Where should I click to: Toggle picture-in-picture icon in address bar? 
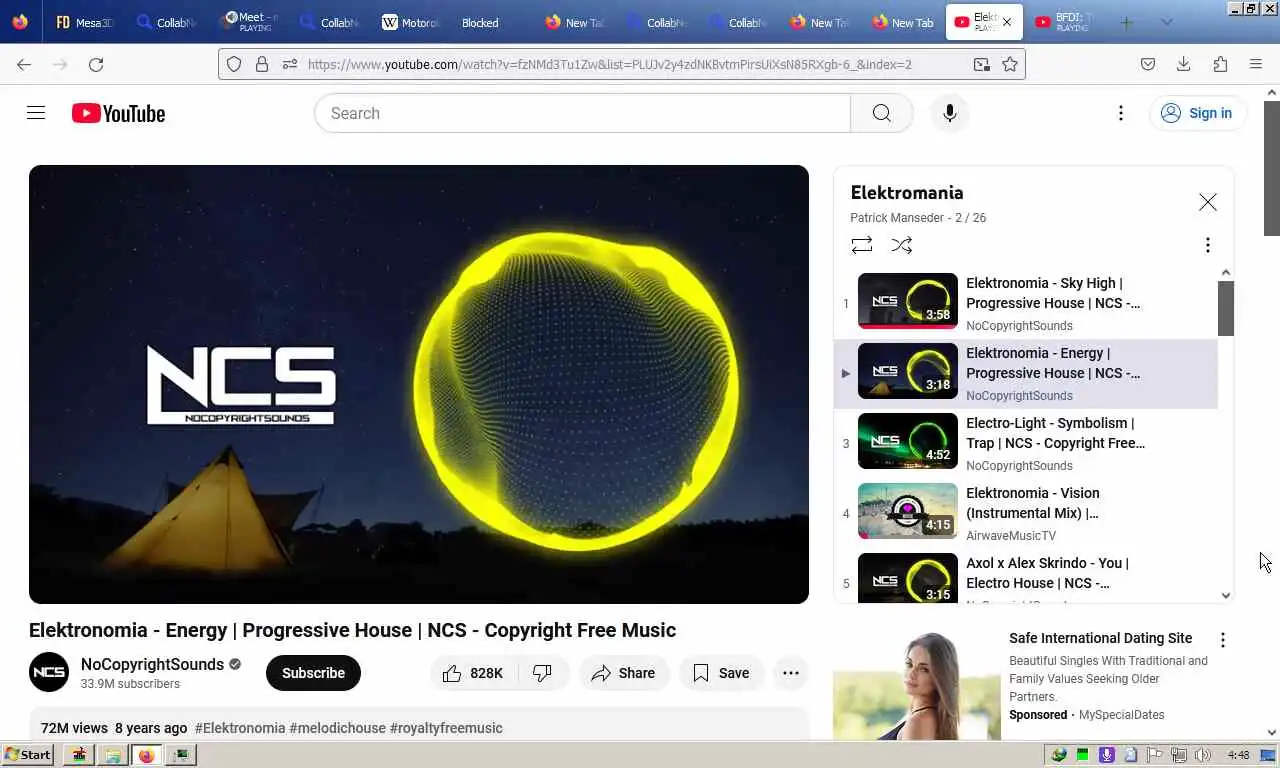[x=982, y=64]
